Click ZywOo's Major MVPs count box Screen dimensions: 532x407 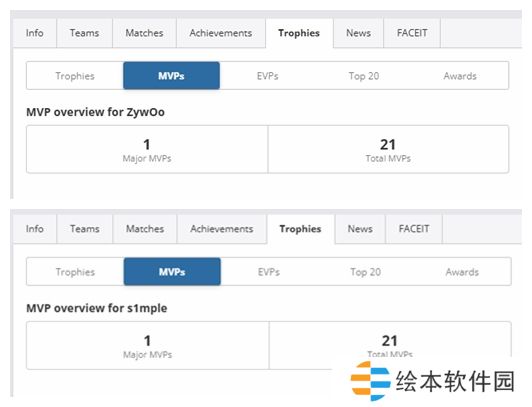click(147, 149)
